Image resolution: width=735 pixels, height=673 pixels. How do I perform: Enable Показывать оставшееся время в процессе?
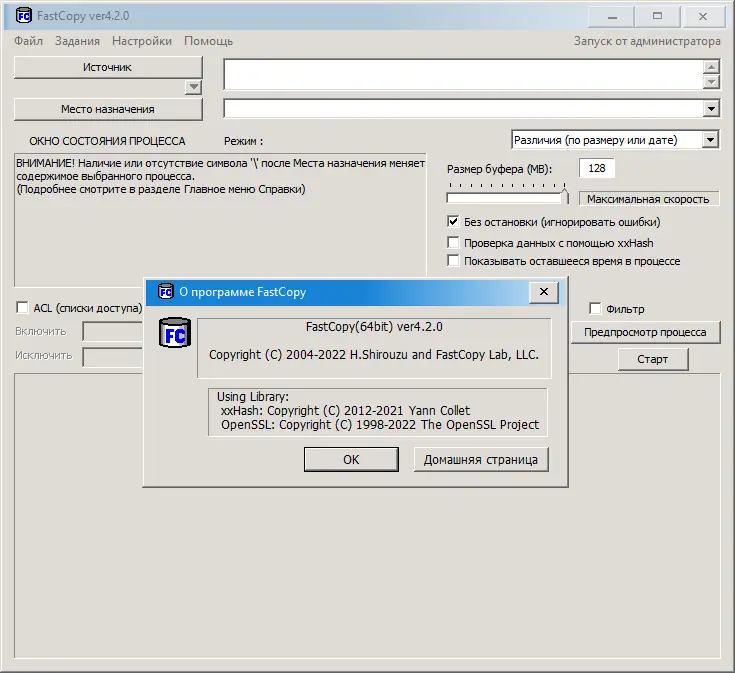(x=453, y=261)
